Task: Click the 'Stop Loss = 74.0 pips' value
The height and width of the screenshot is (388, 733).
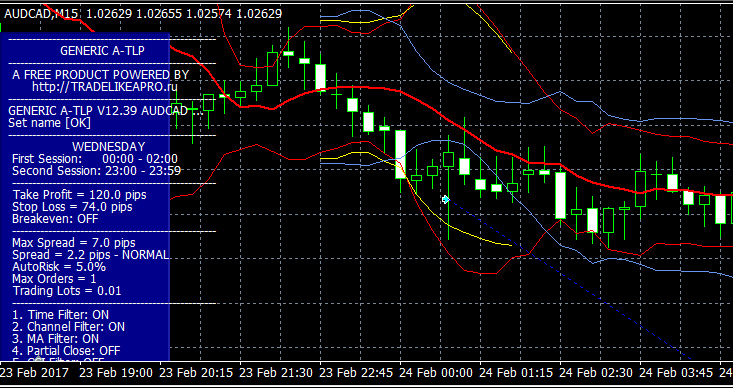Action: [x=72, y=206]
